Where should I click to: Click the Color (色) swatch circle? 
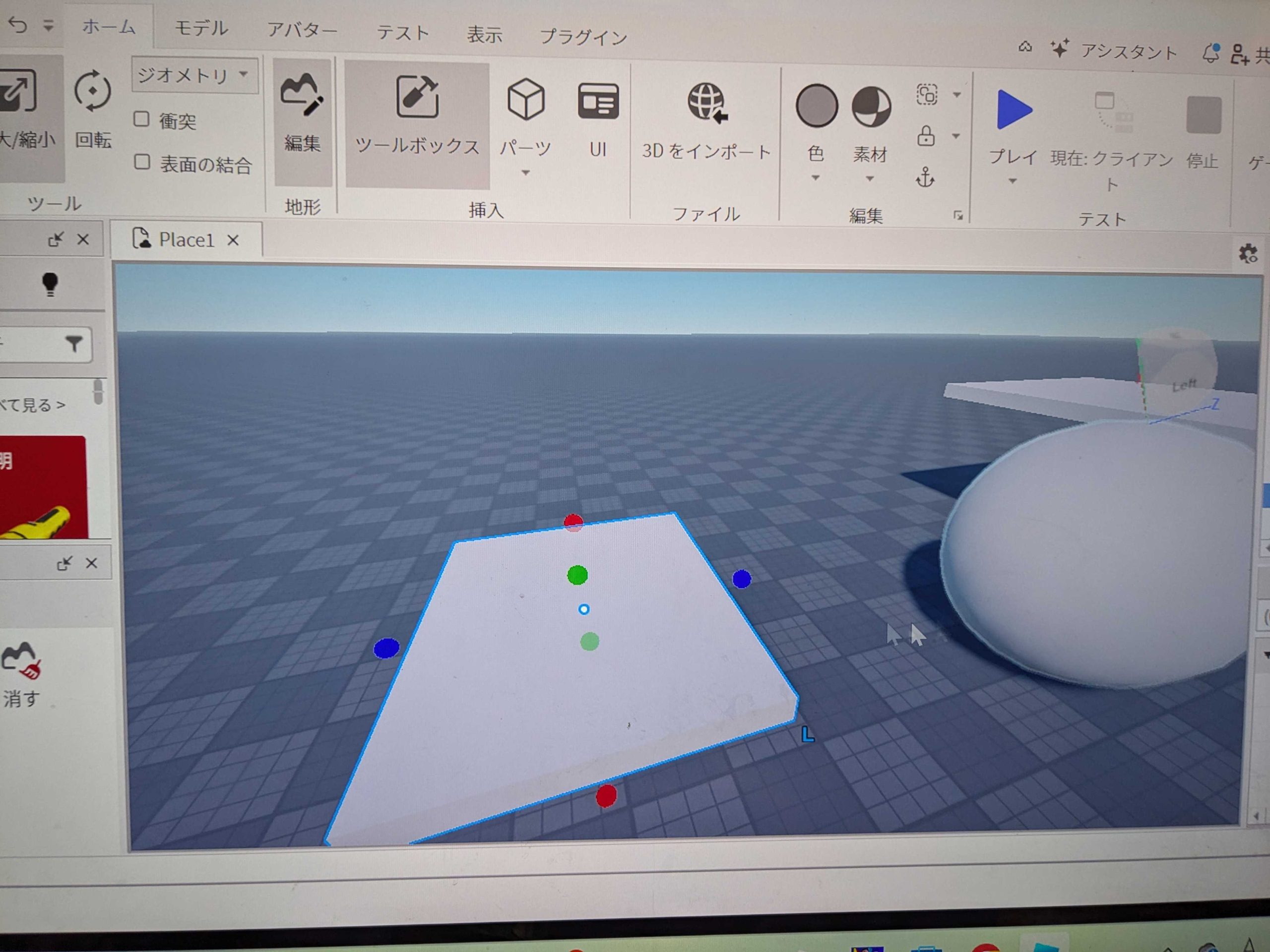[816, 106]
